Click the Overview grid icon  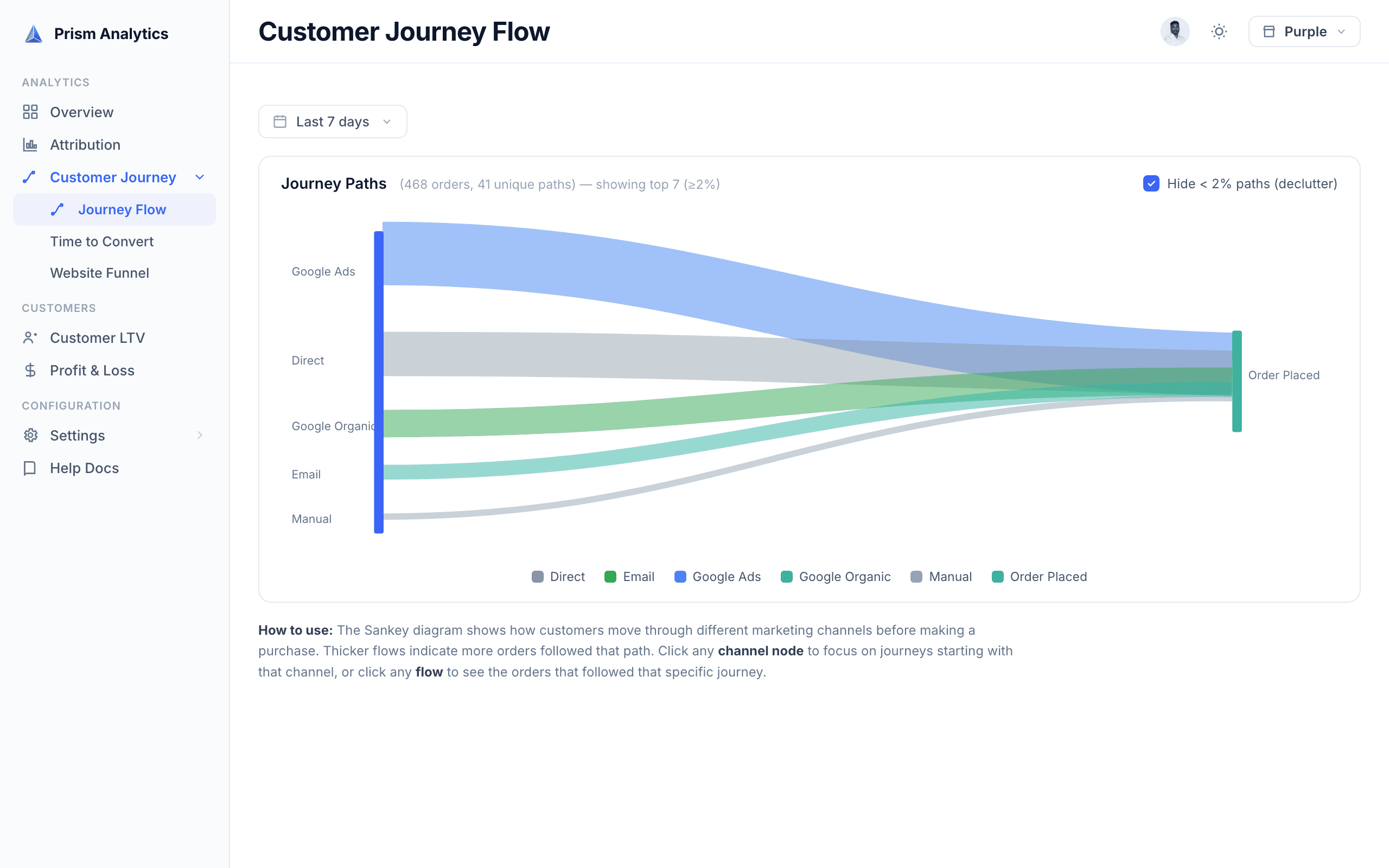(30, 112)
